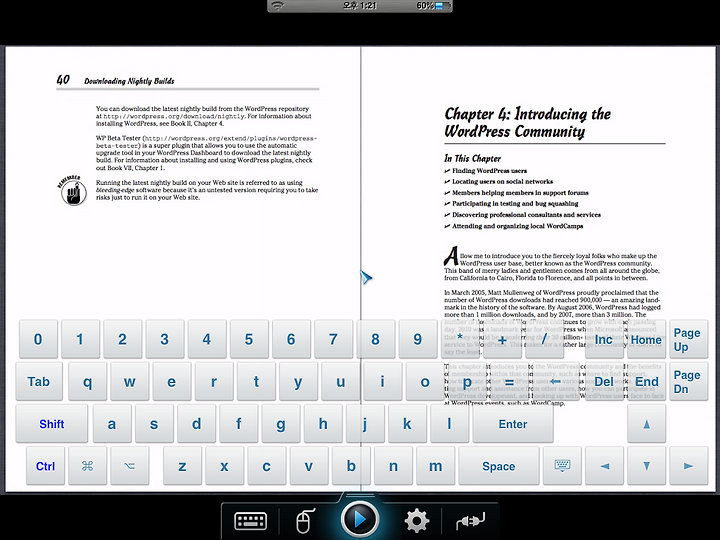720x540 pixels.
Task: Tap the Page Dn key
Action: [688, 382]
